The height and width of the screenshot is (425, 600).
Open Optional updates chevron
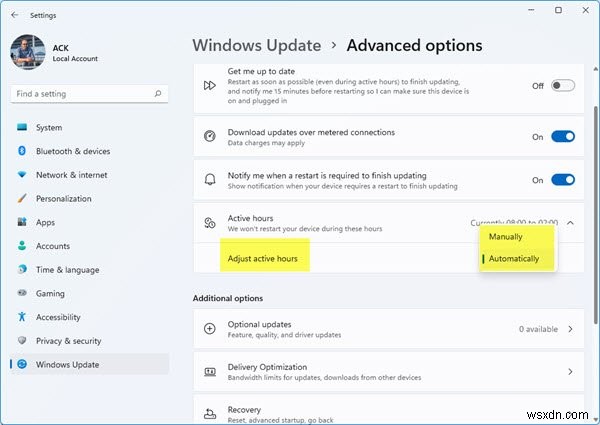click(570, 329)
